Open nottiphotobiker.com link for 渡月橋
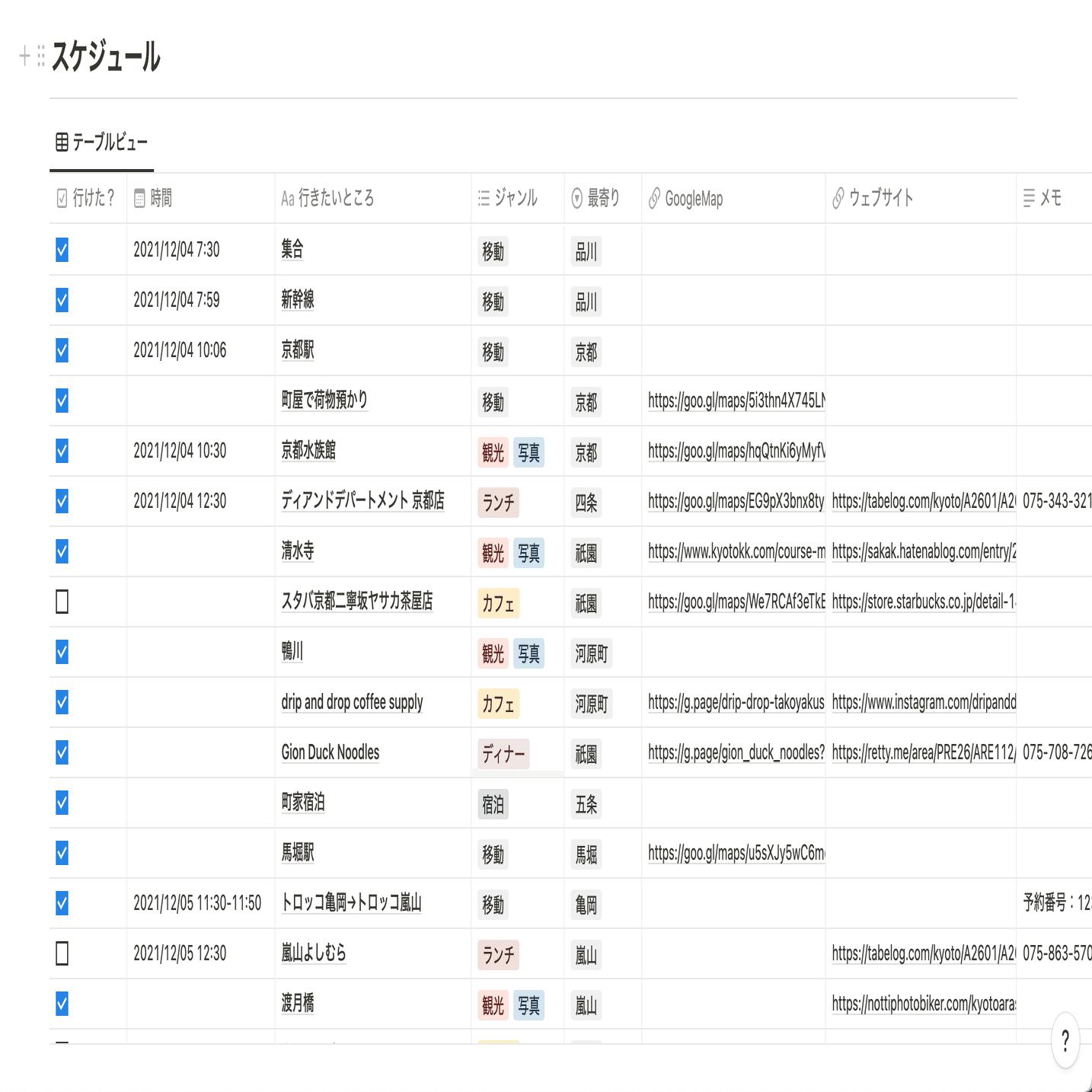 pyautogui.click(x=924, y=1004)
